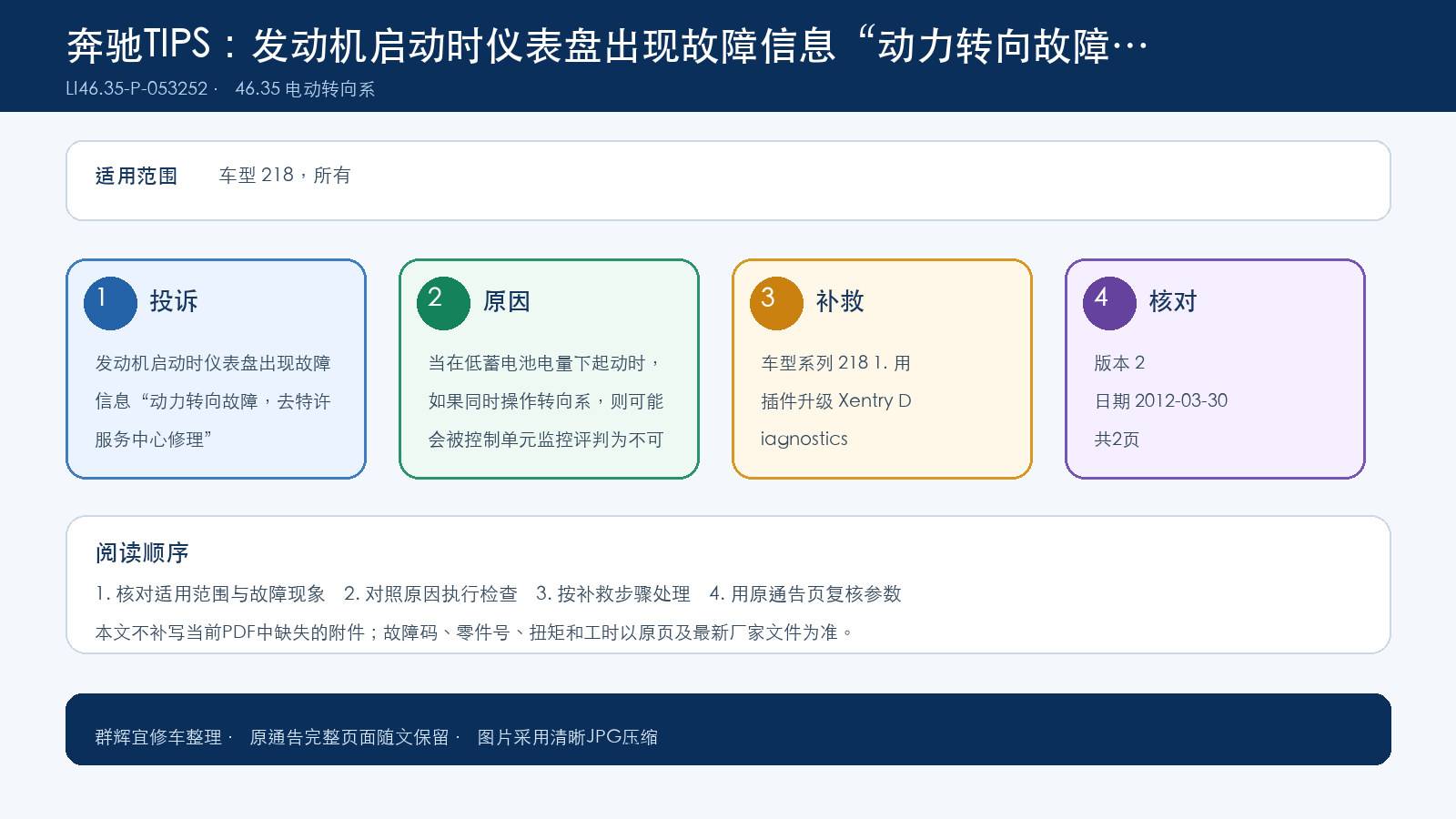Click the note starting 本文不补写当前PDF
1456x819 pixels.
(474, 632)
